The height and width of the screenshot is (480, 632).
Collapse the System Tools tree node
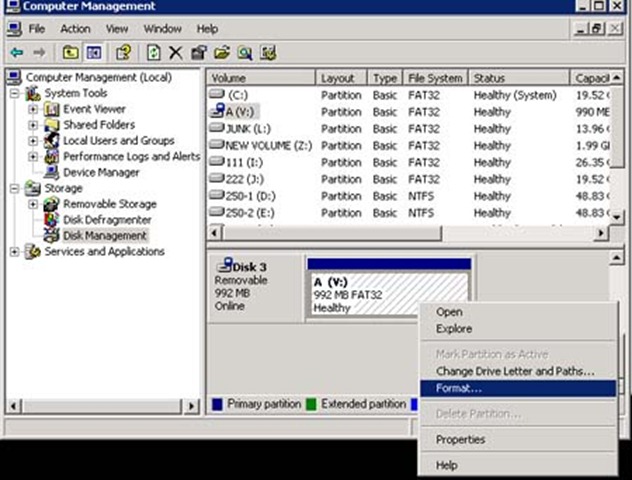coord(16,94)
